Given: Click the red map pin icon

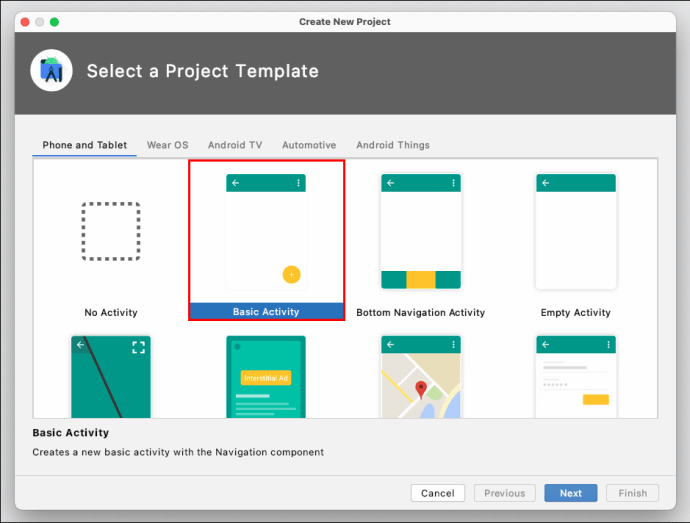Looking at the screenshot, I should click(x=421, y=390).
